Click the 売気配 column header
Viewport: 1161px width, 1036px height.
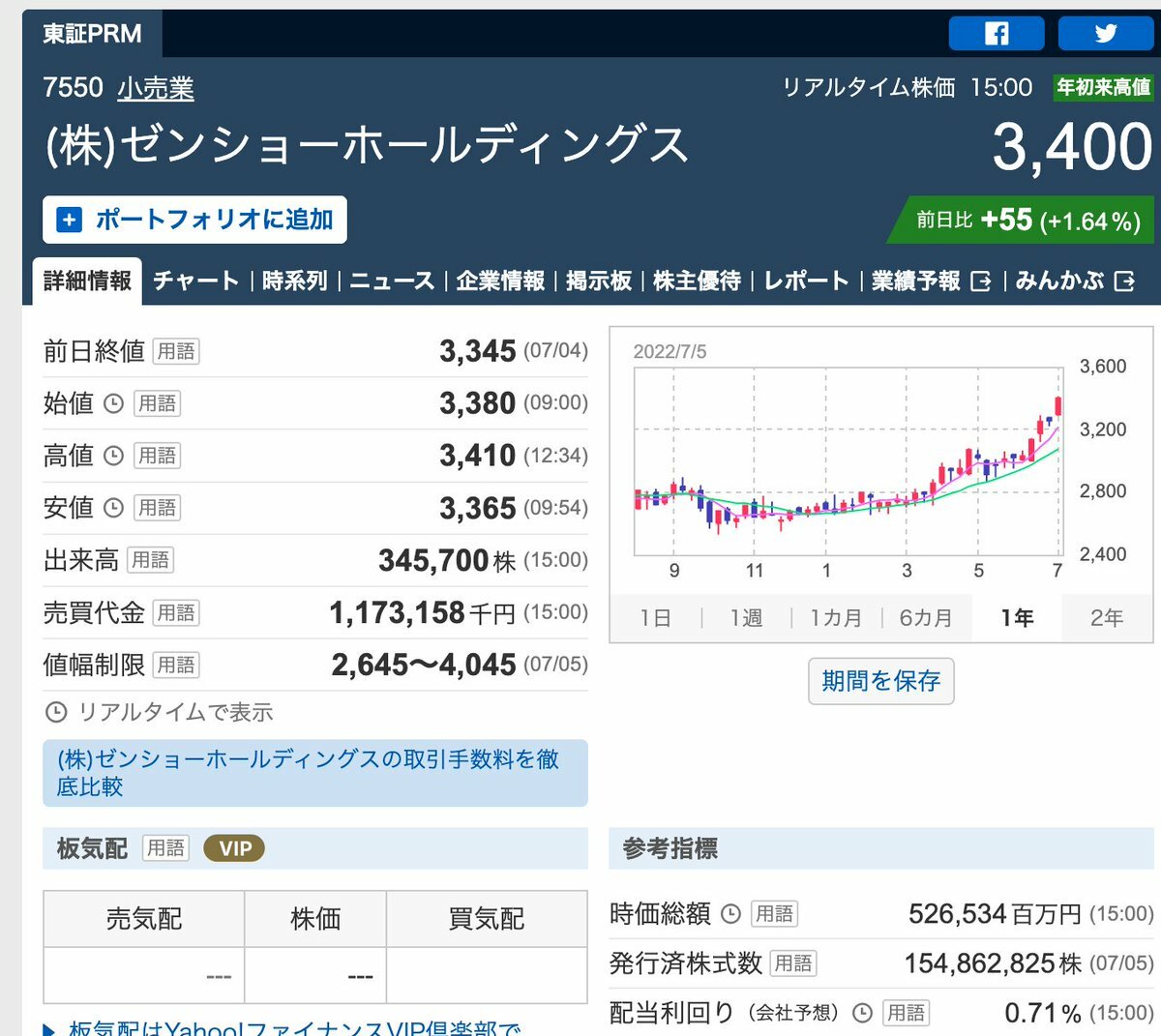(x=144, y=919)
